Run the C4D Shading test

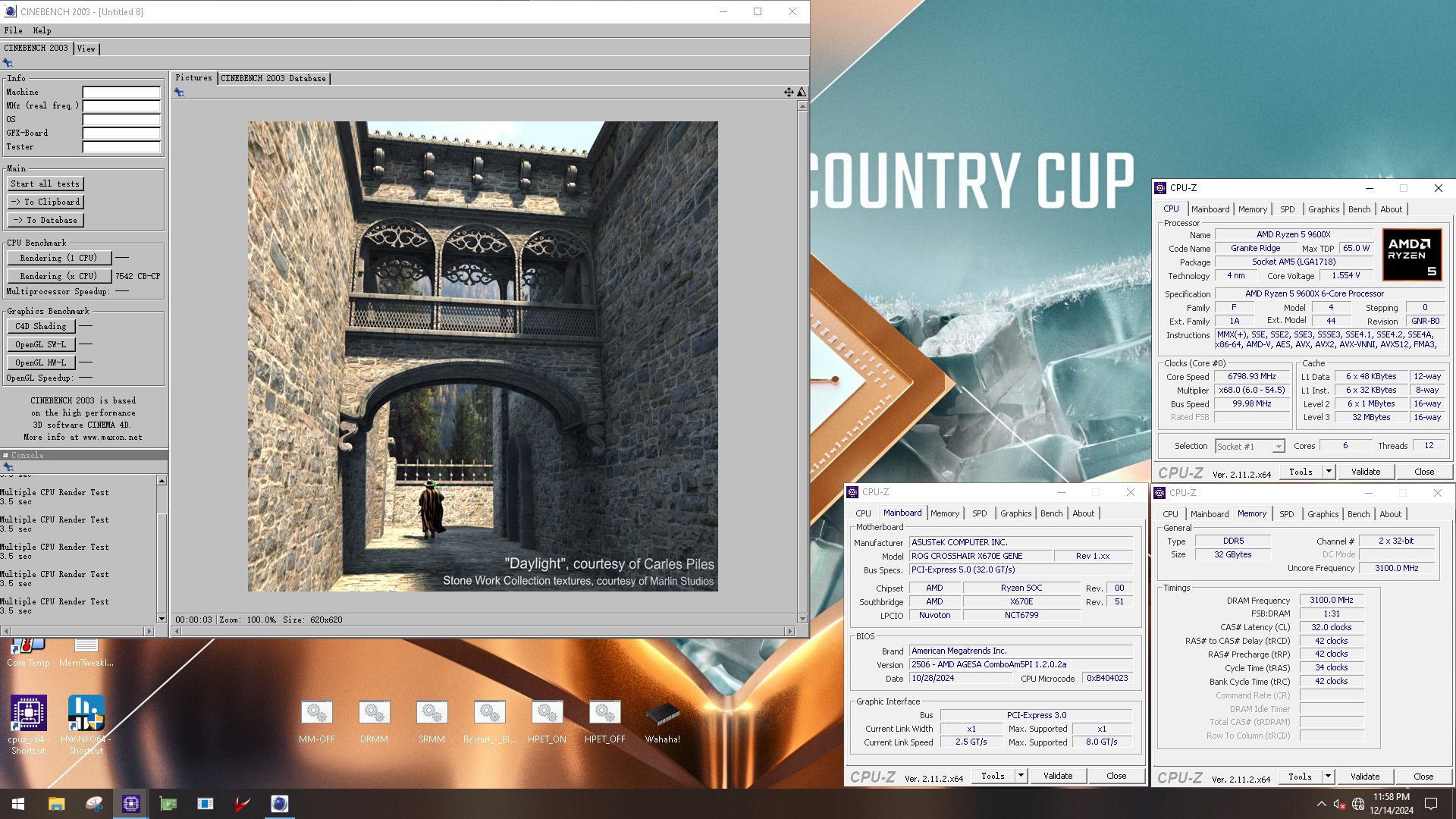(41, 326)
